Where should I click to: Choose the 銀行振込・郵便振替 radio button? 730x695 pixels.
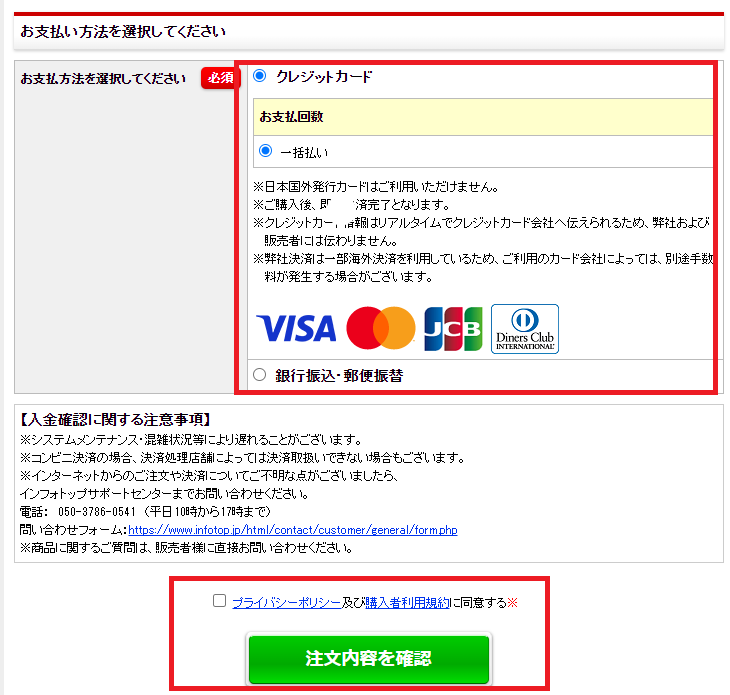[x=259, y=374]
